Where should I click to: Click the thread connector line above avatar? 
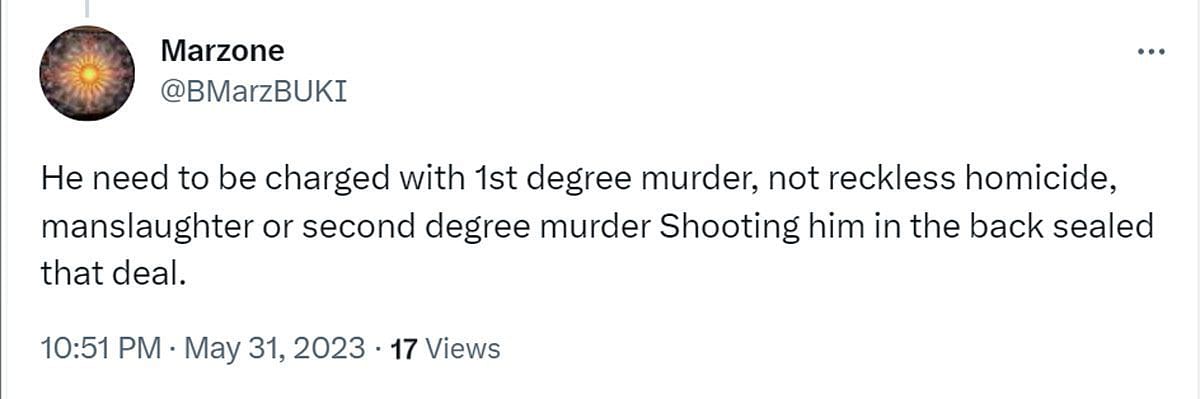[87, 9]
